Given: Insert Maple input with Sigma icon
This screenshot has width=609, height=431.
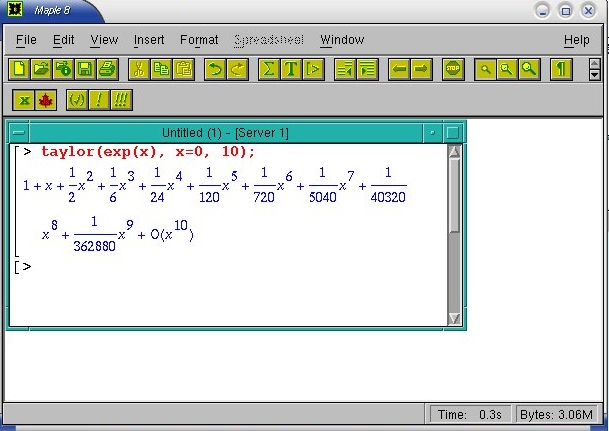Looking at the screenshot, I should (x=268, y=69).
